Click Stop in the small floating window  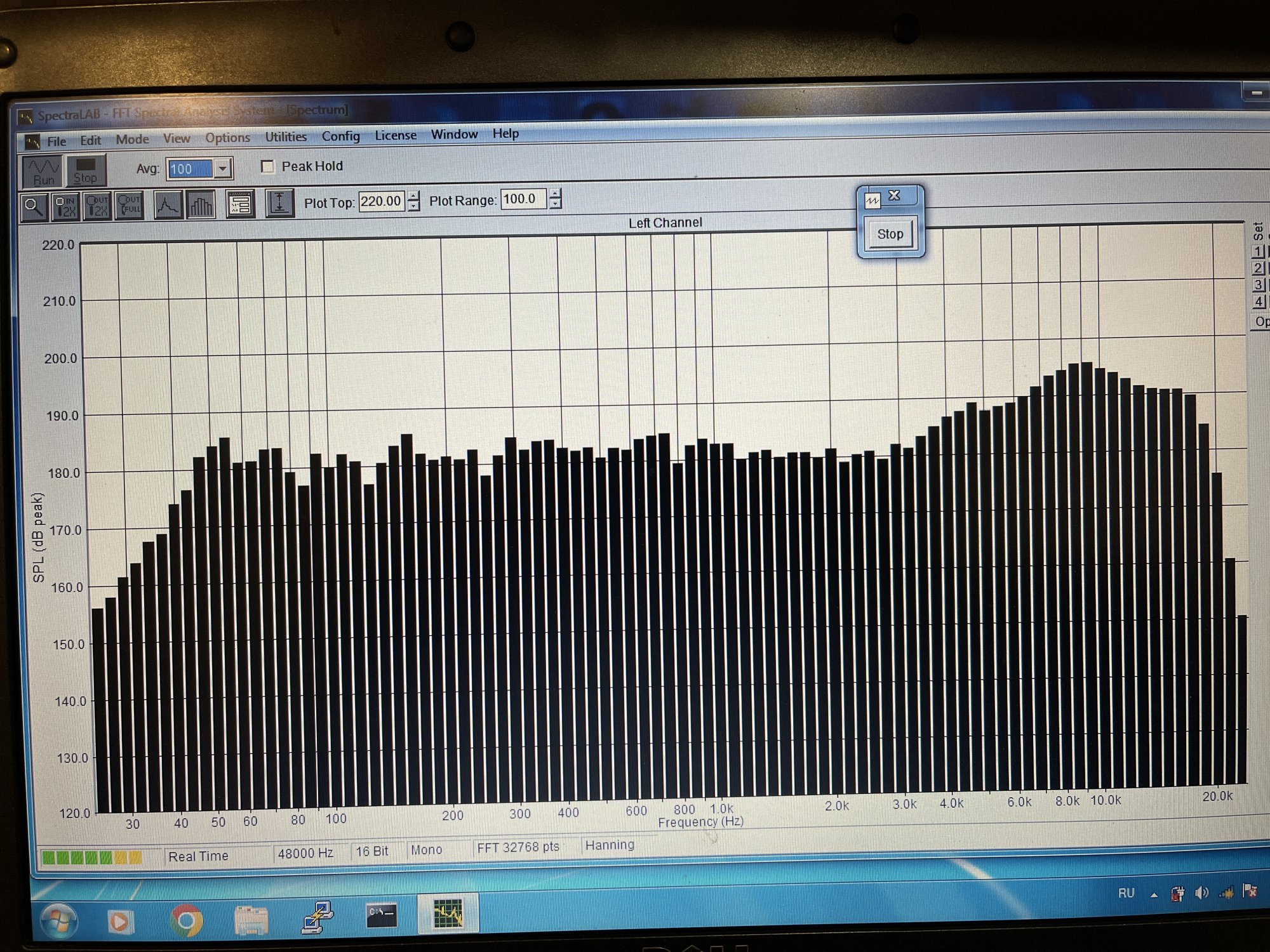[x=890, y=234]
